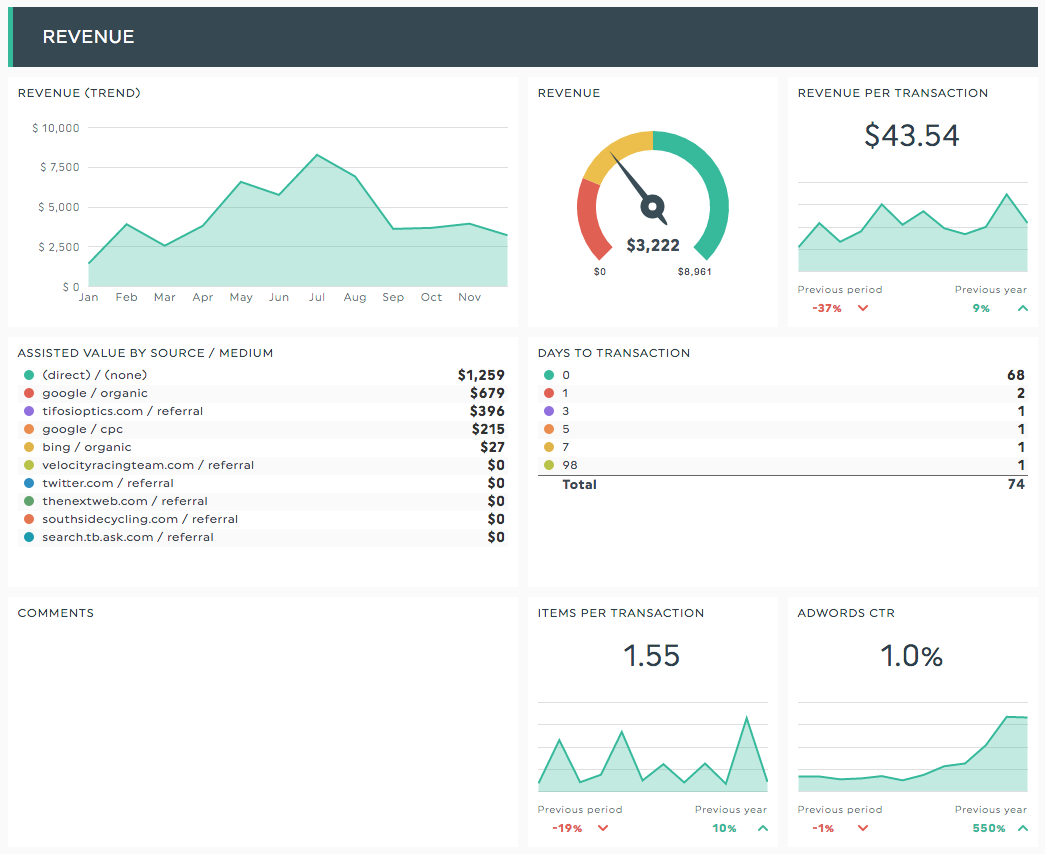The image size is (1045, 854).
Task: Click the -37% previous period change
Action: (827, 308)
